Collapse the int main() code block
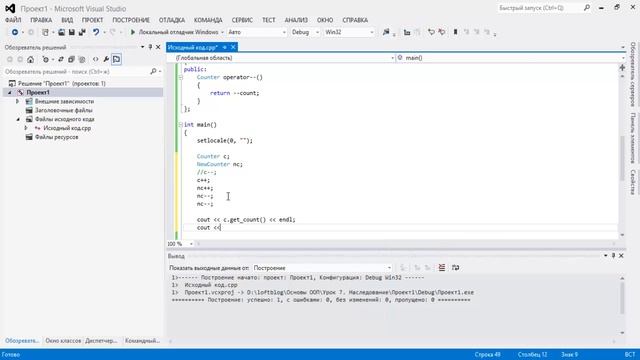Image resolution: width=640 pixels, height=360 pixels. [180, 124]
